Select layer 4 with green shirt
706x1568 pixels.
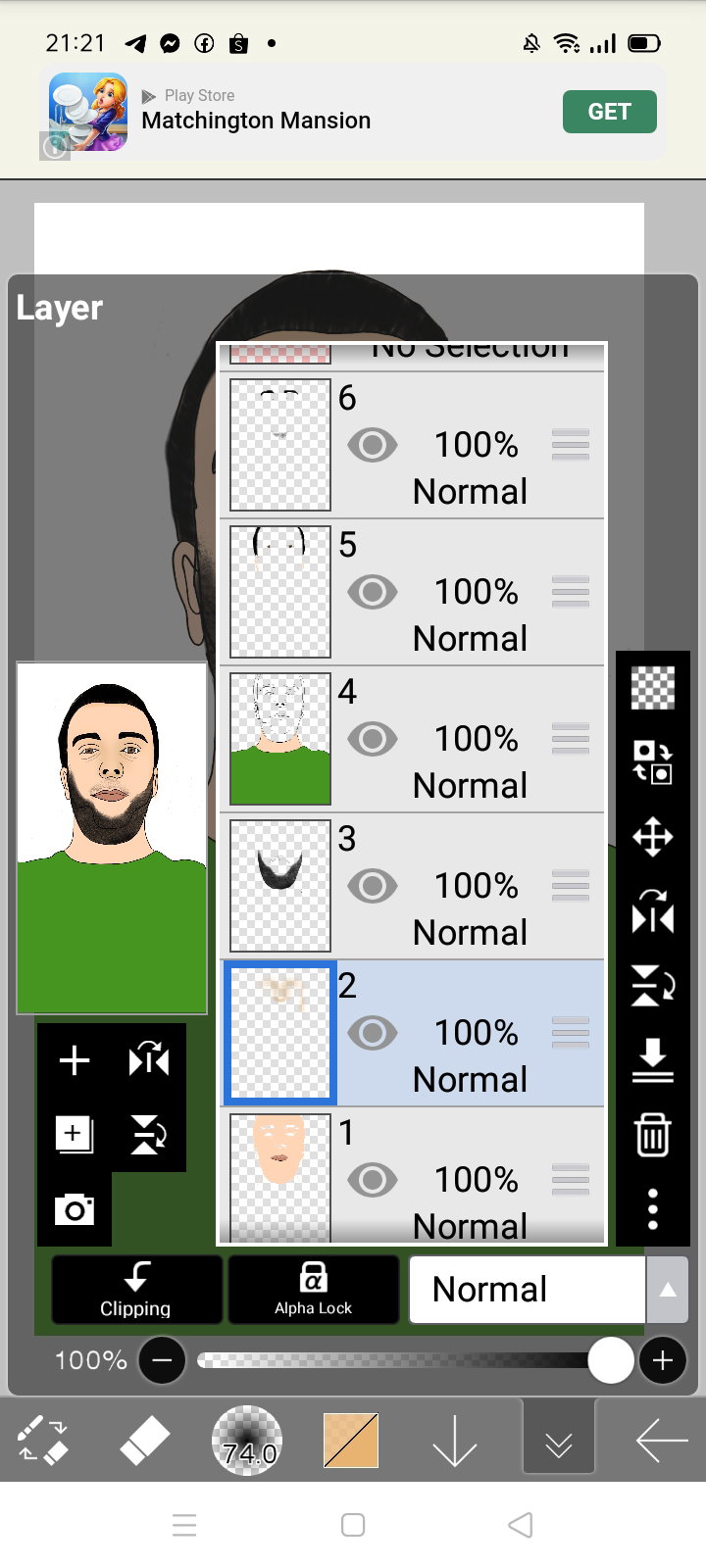pos(412,739)
